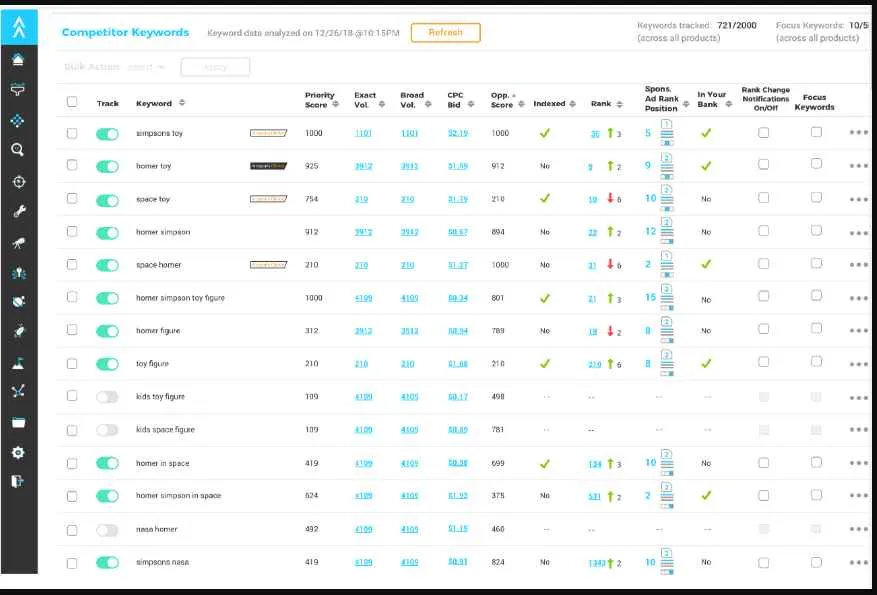Click Rank Change Notifications cell for simpsons toy
This screenshot has height=595, width=877.
tap(763, 133)
